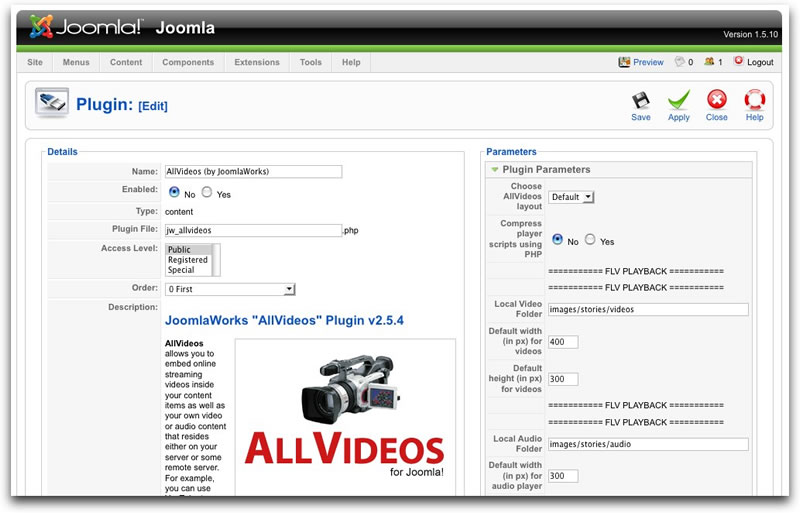This screenshot has width=800, height=513.
Task: Set Enabled to Yes
Action: [207, 192]
